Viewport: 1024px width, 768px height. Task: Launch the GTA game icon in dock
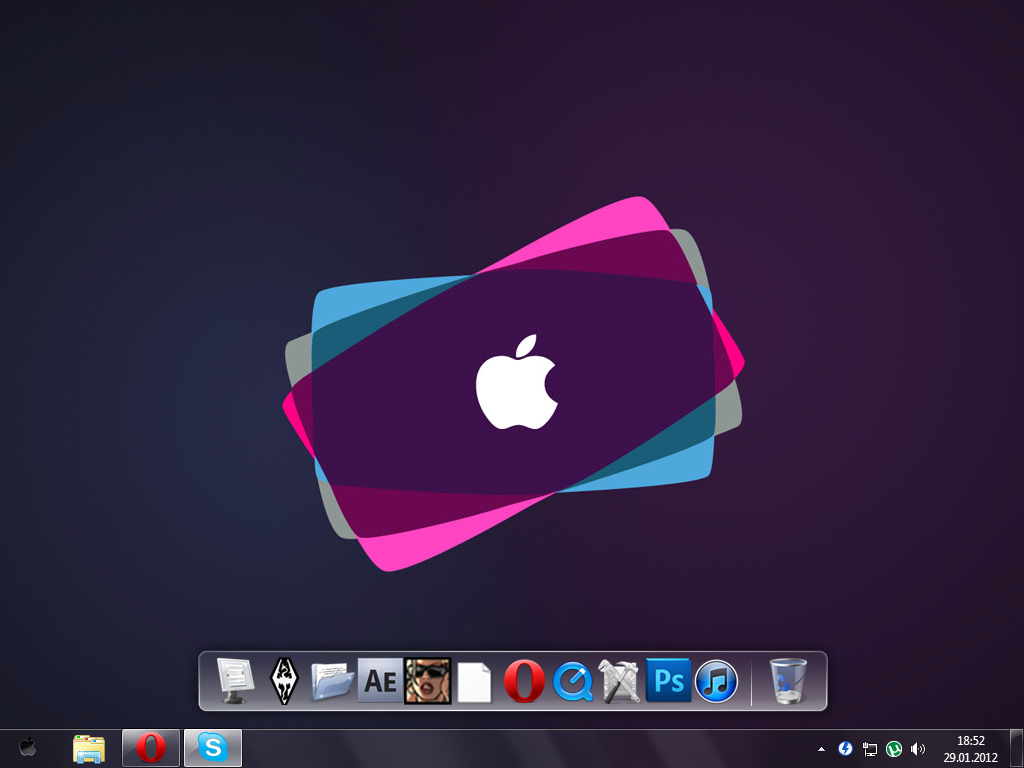tap(428, 680)
